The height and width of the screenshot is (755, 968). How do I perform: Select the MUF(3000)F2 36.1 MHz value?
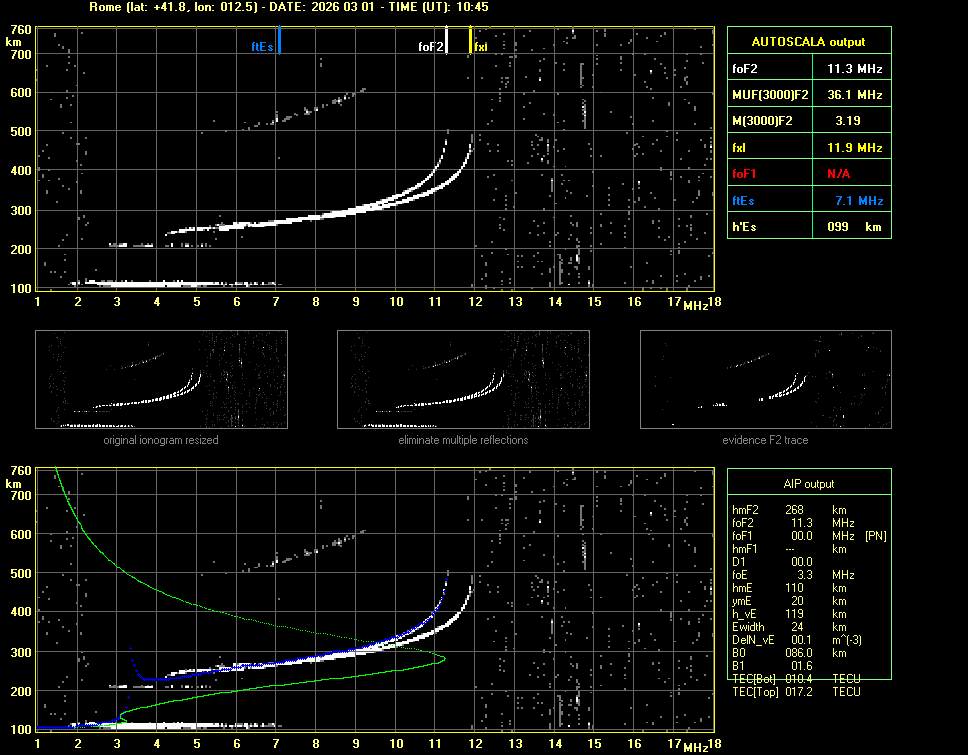coord(854,95)
